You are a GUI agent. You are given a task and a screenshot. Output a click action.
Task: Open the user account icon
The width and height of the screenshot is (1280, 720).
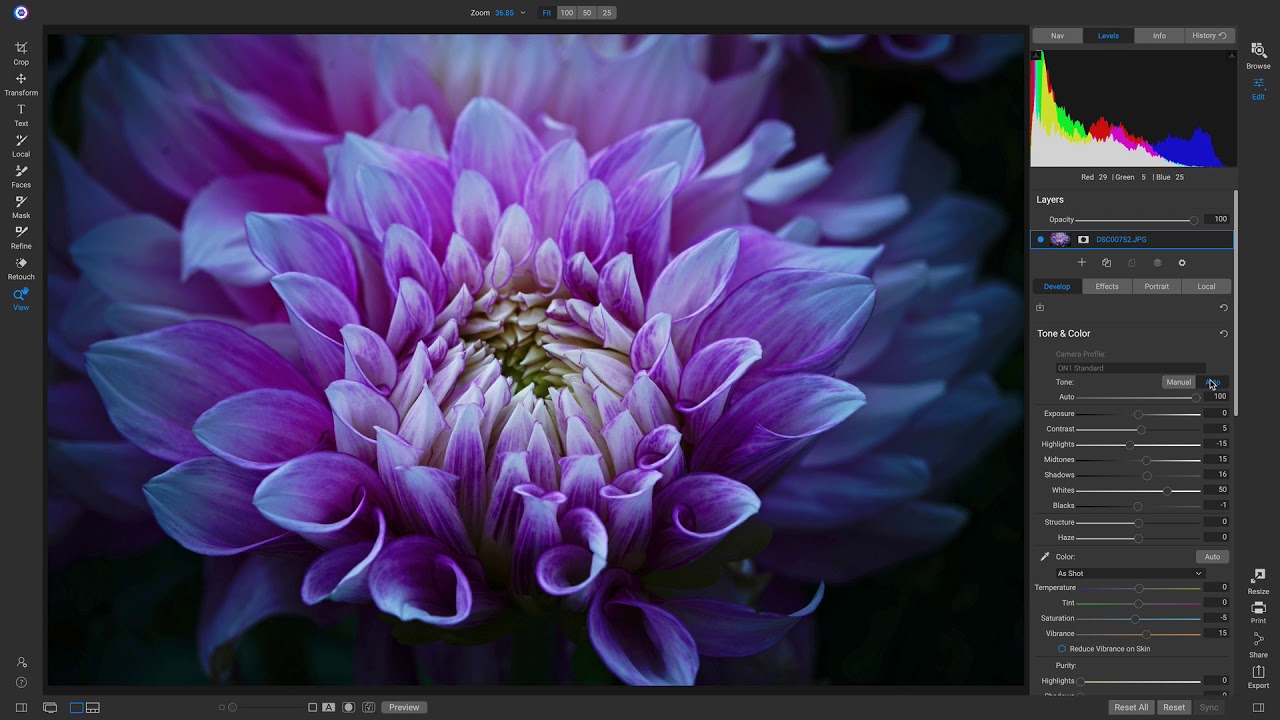[21, 662]
